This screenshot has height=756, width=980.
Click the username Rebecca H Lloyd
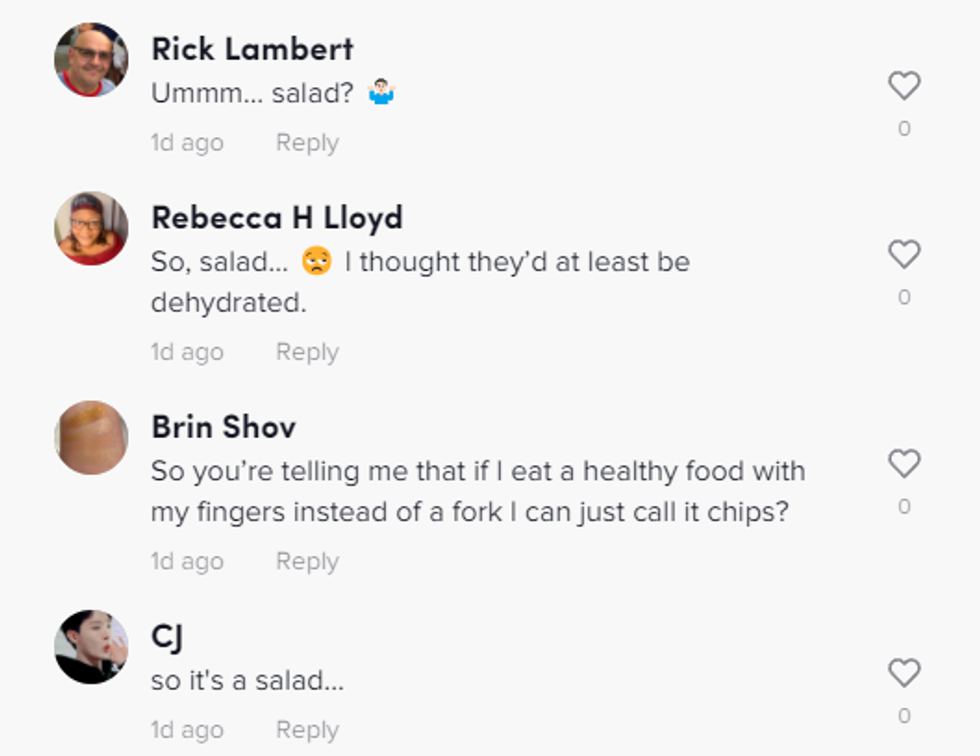277,218
